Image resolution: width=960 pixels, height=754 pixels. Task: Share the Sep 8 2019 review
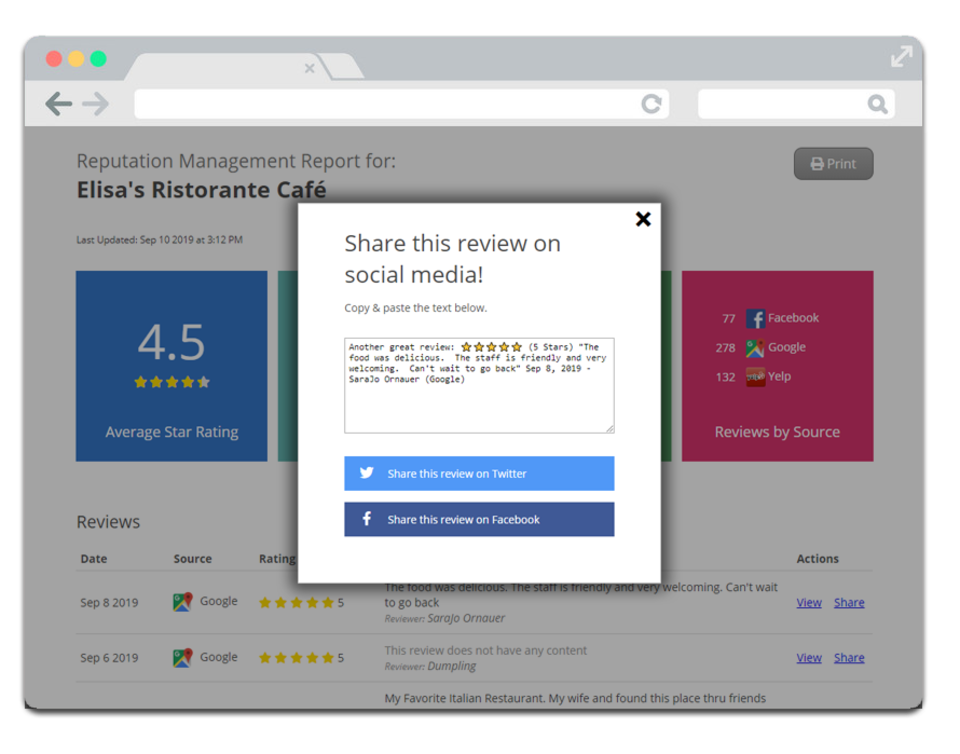coord(849,603)
